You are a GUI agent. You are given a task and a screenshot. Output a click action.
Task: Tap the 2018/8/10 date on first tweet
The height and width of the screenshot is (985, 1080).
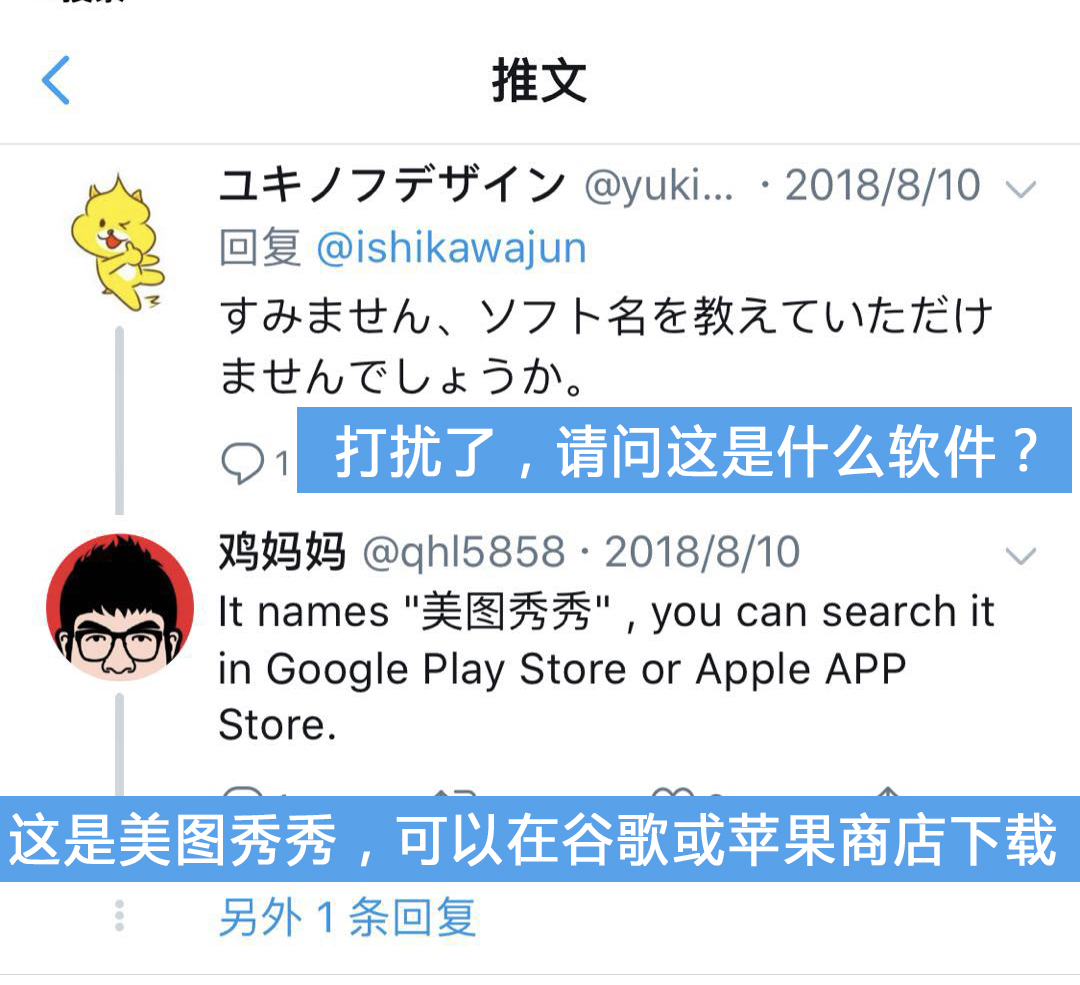coord(882,186)
